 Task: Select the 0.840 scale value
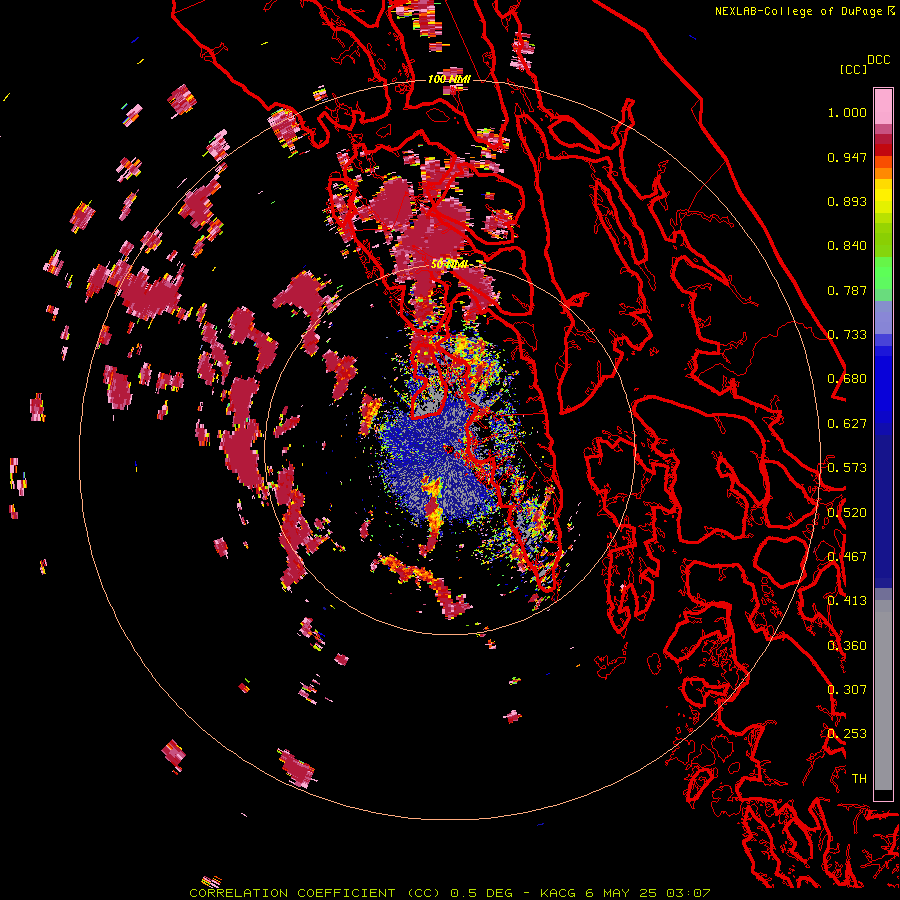tap(847, 246)
